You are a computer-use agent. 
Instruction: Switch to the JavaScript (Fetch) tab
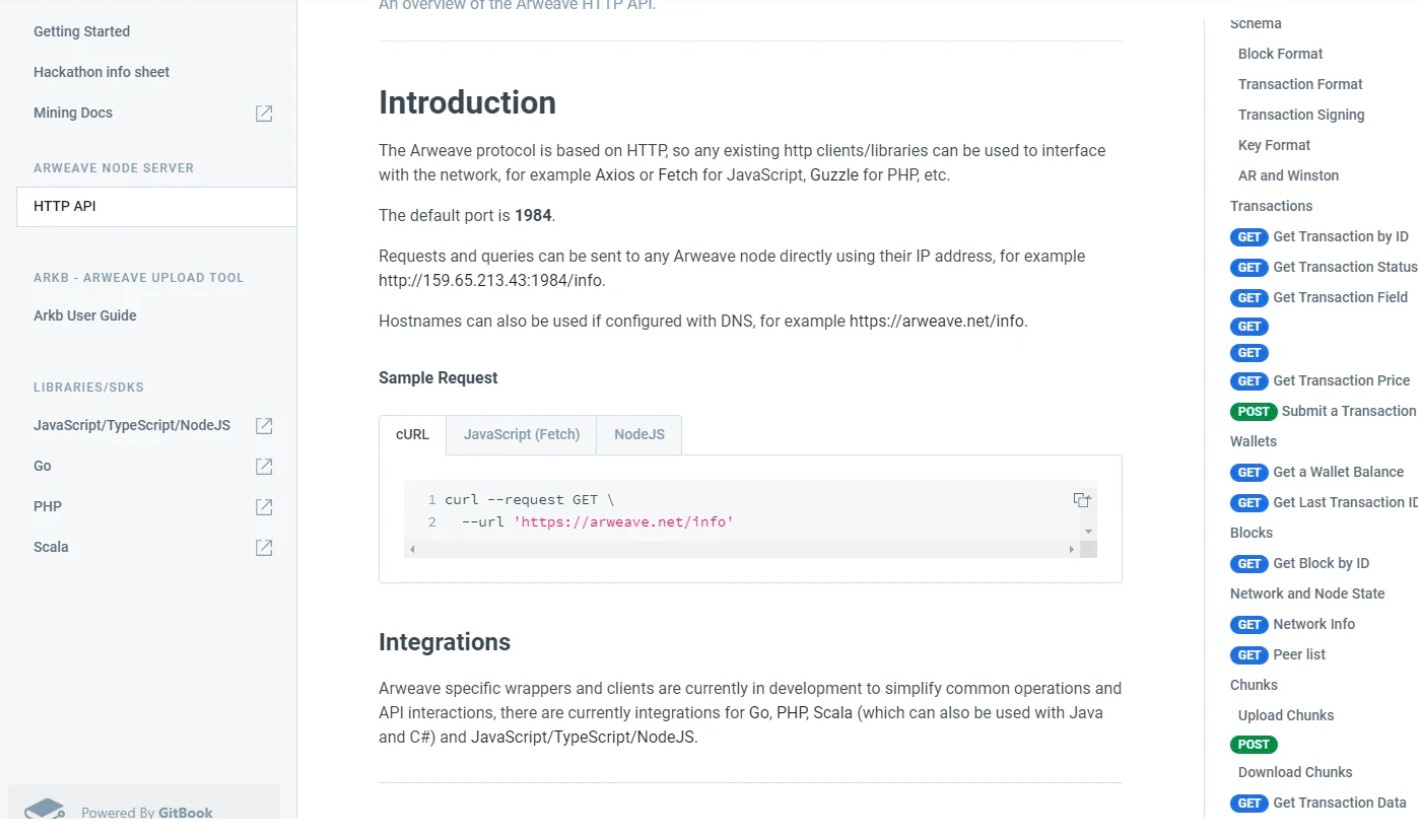point(521,435)
